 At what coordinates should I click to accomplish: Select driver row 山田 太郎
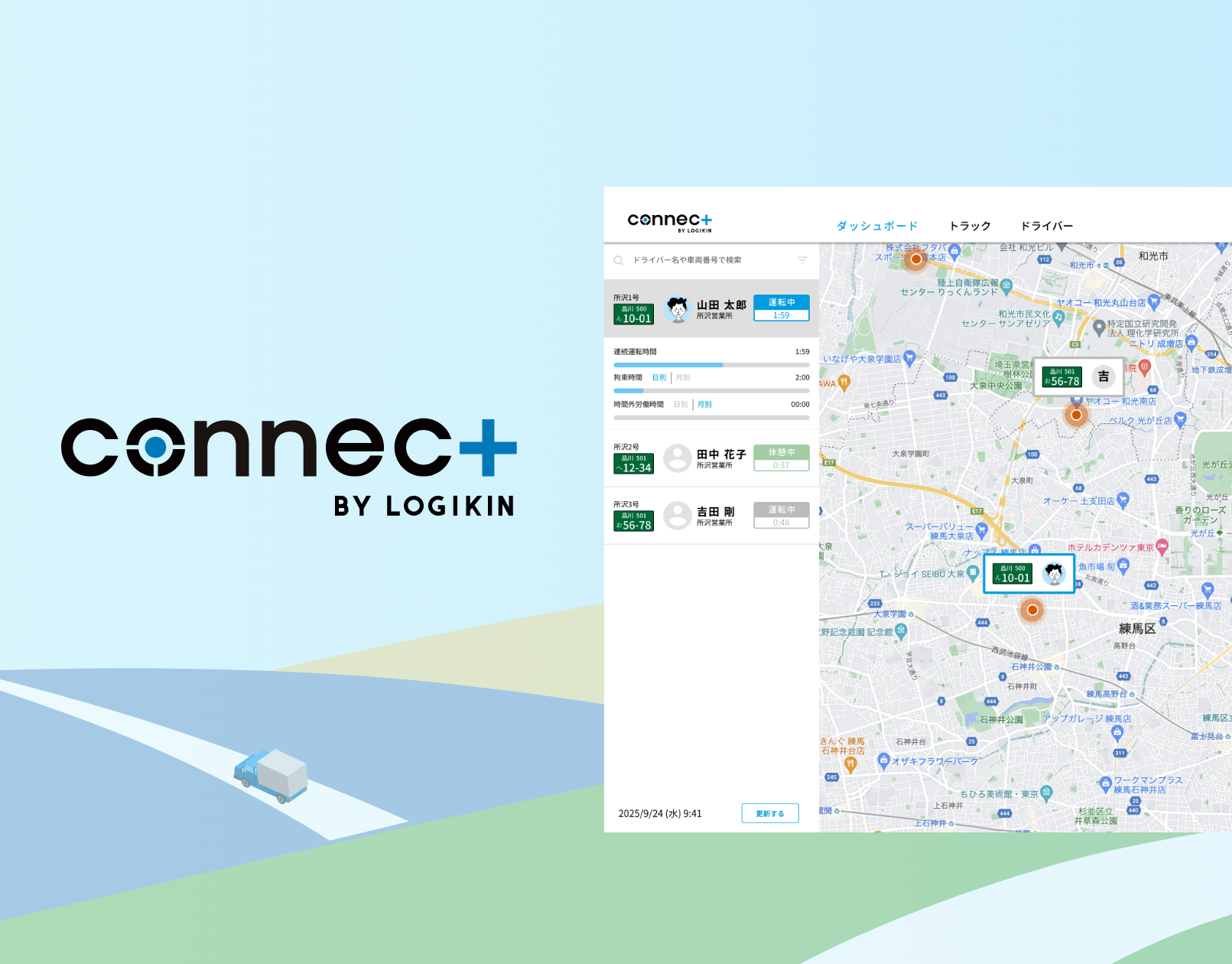711,308
